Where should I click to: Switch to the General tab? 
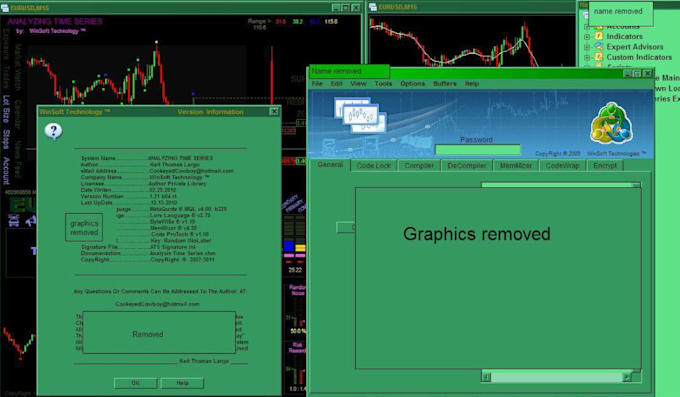click(330, 164)
